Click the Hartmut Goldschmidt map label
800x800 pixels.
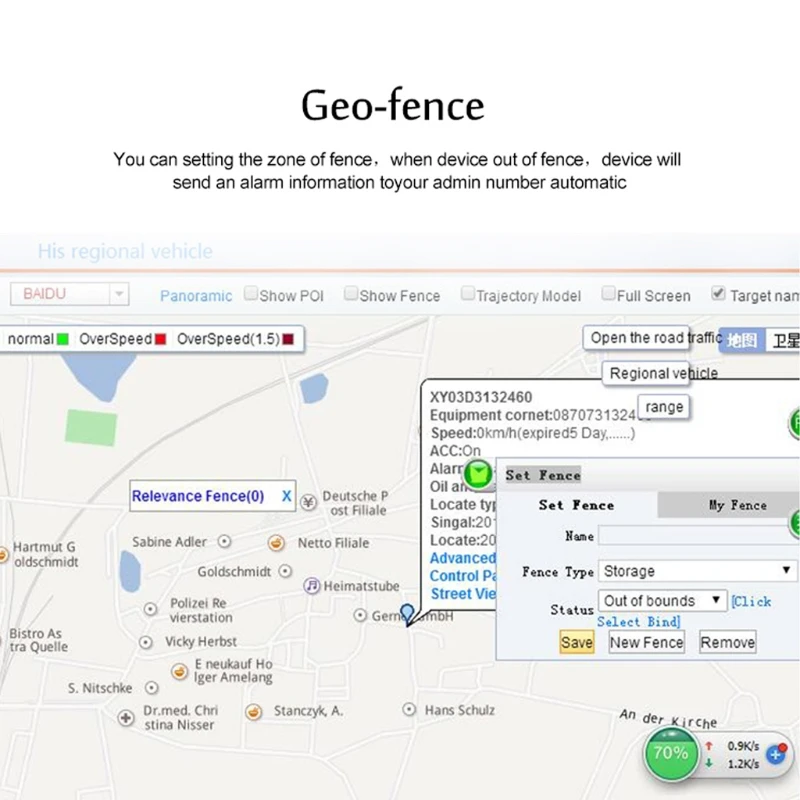46,555
